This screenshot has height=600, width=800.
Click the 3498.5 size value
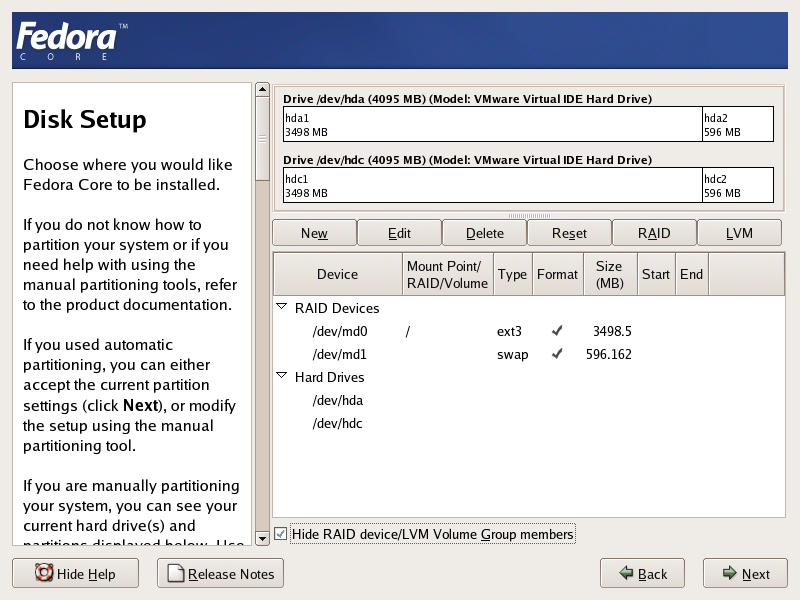(612, 331)
